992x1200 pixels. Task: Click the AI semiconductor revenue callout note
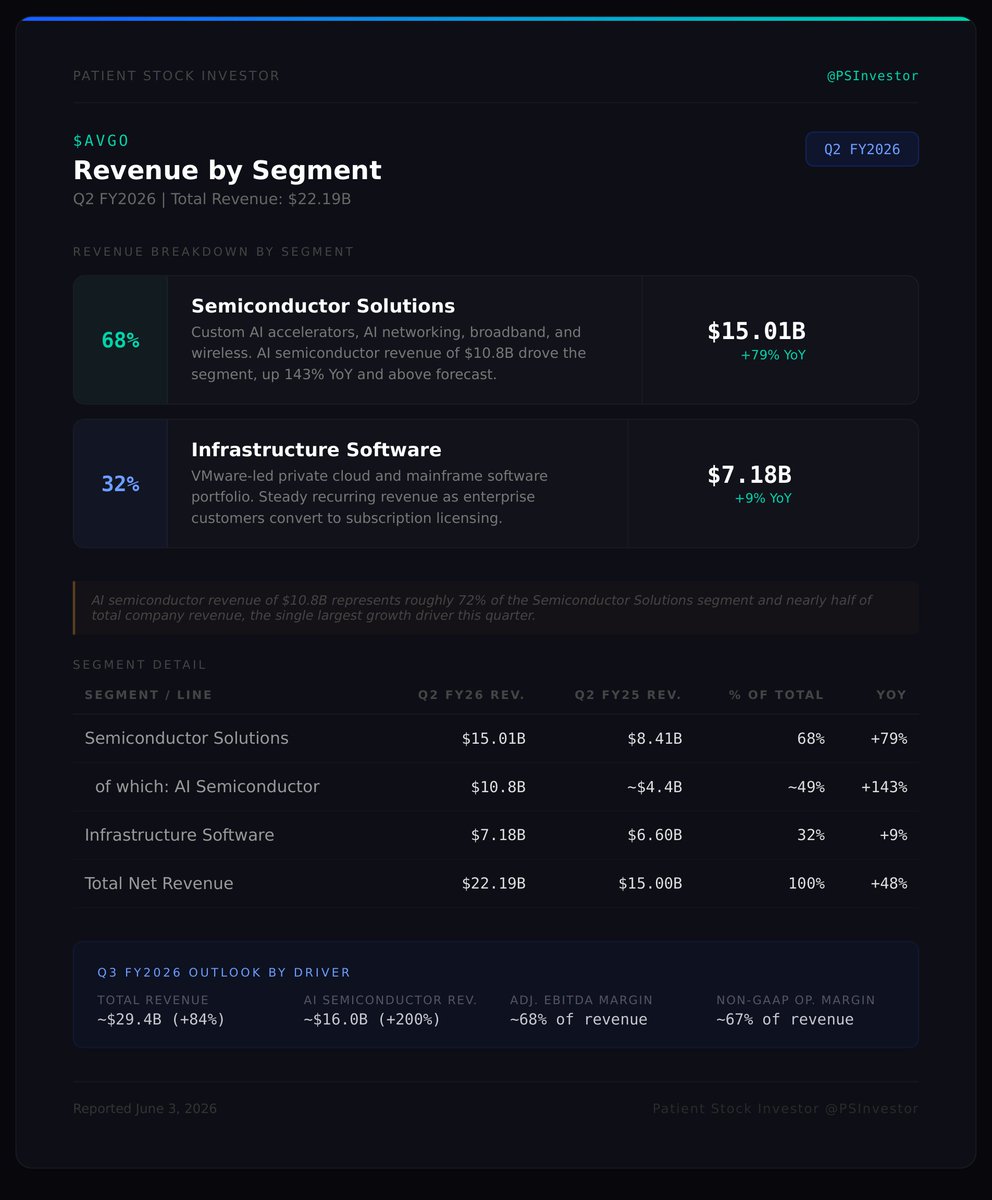coord(496,608)
